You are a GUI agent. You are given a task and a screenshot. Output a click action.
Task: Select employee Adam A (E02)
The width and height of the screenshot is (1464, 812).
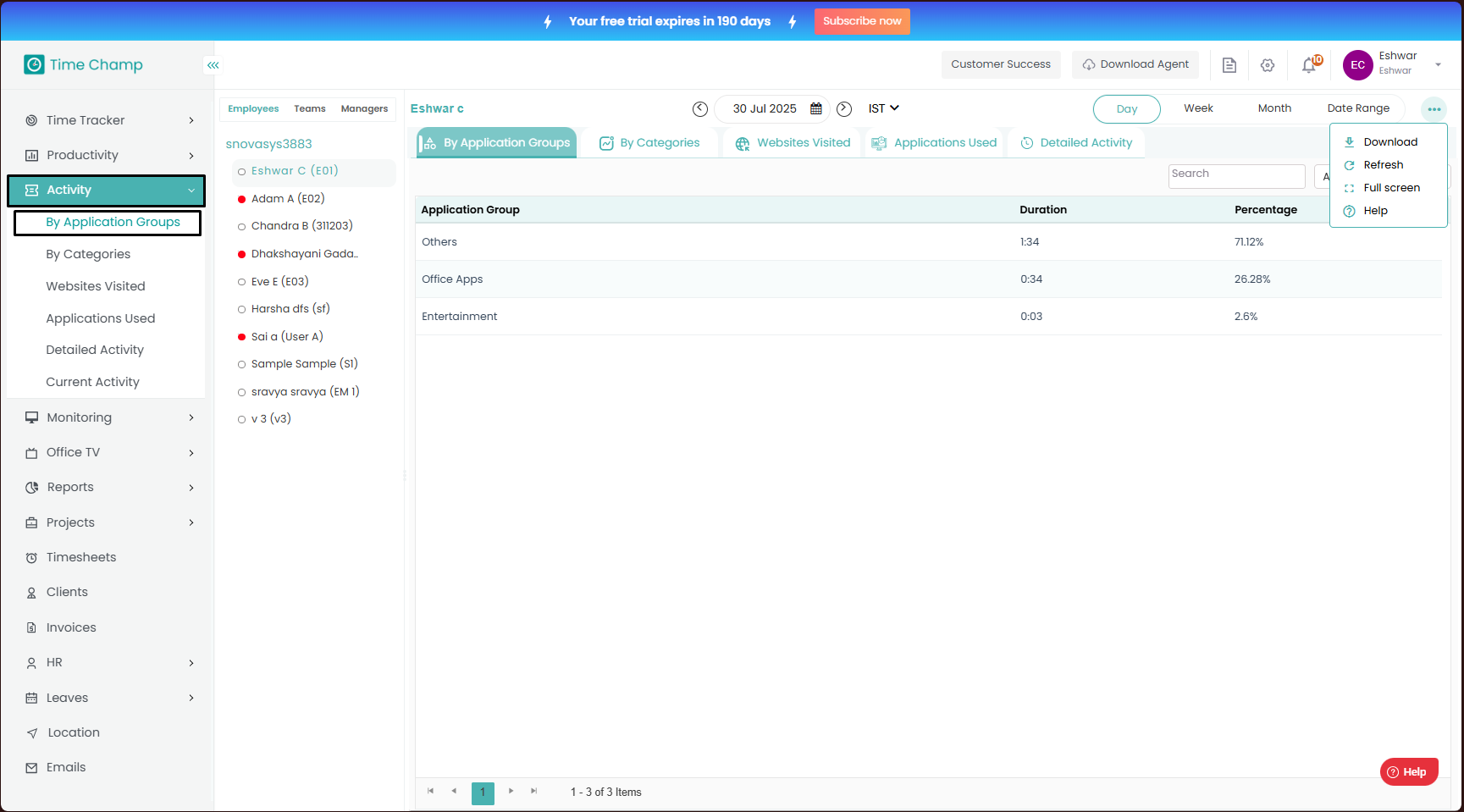click(288, 199)
